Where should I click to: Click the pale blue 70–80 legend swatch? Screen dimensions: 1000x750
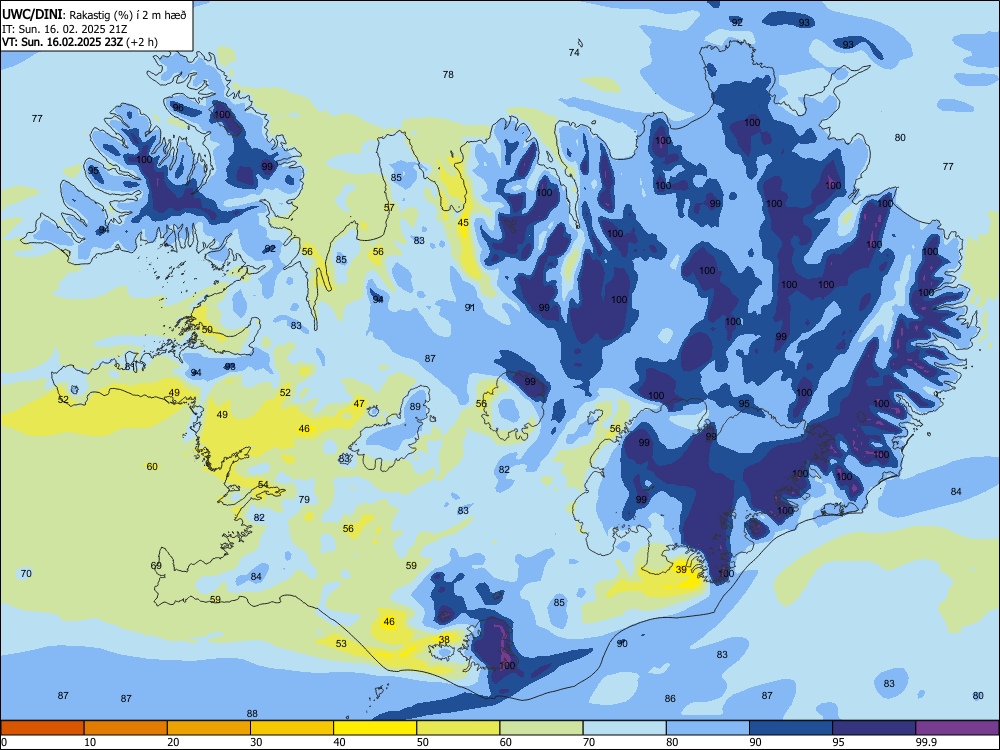[624, 728]
